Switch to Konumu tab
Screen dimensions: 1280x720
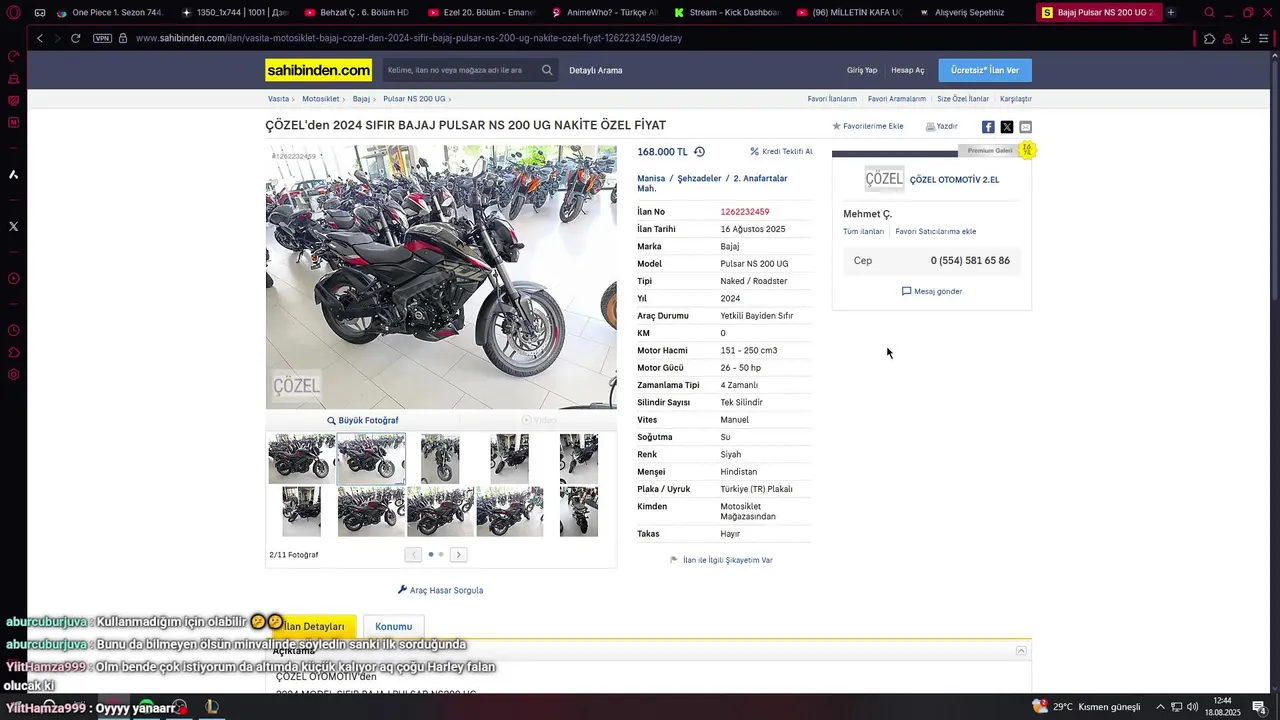click(393, 626)
